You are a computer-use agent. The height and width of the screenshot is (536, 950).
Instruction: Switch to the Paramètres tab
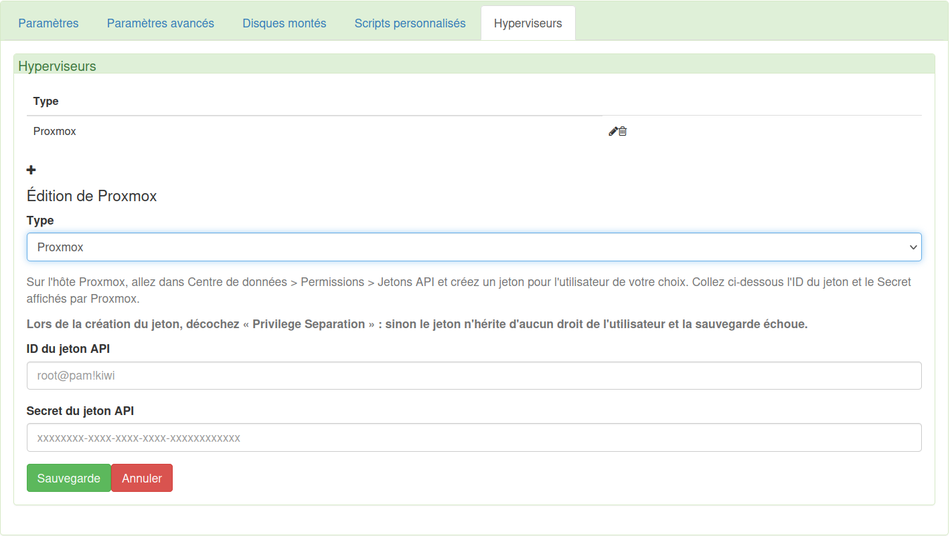[48, 24]
